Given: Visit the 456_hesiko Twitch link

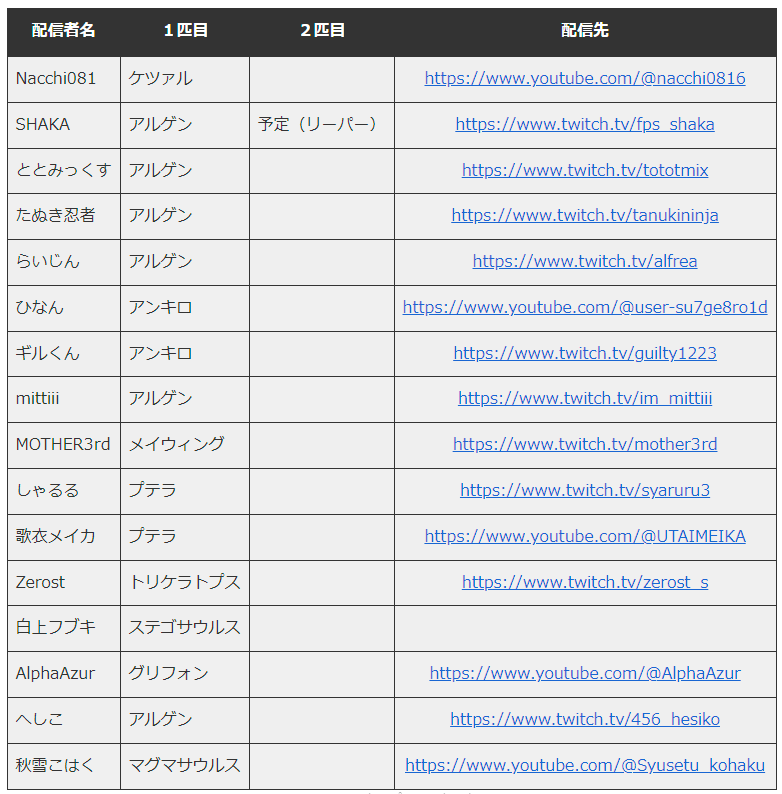Looking at the screenshot, I should (x=584, y=720).
